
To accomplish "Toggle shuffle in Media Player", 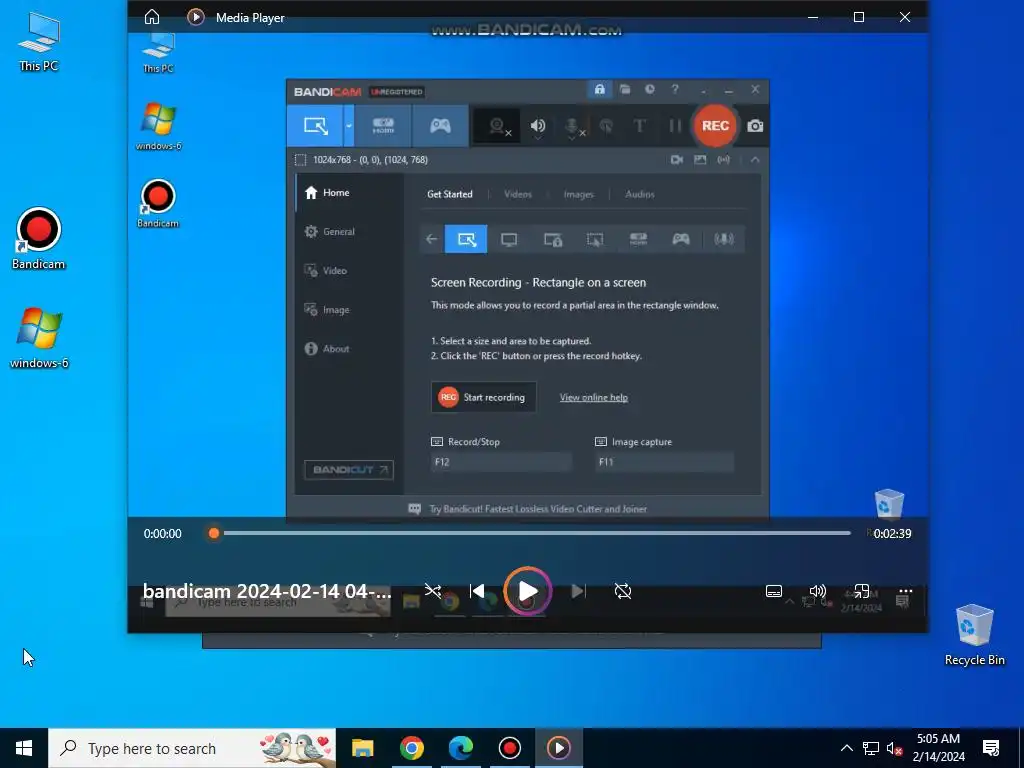I will point(432,592).
